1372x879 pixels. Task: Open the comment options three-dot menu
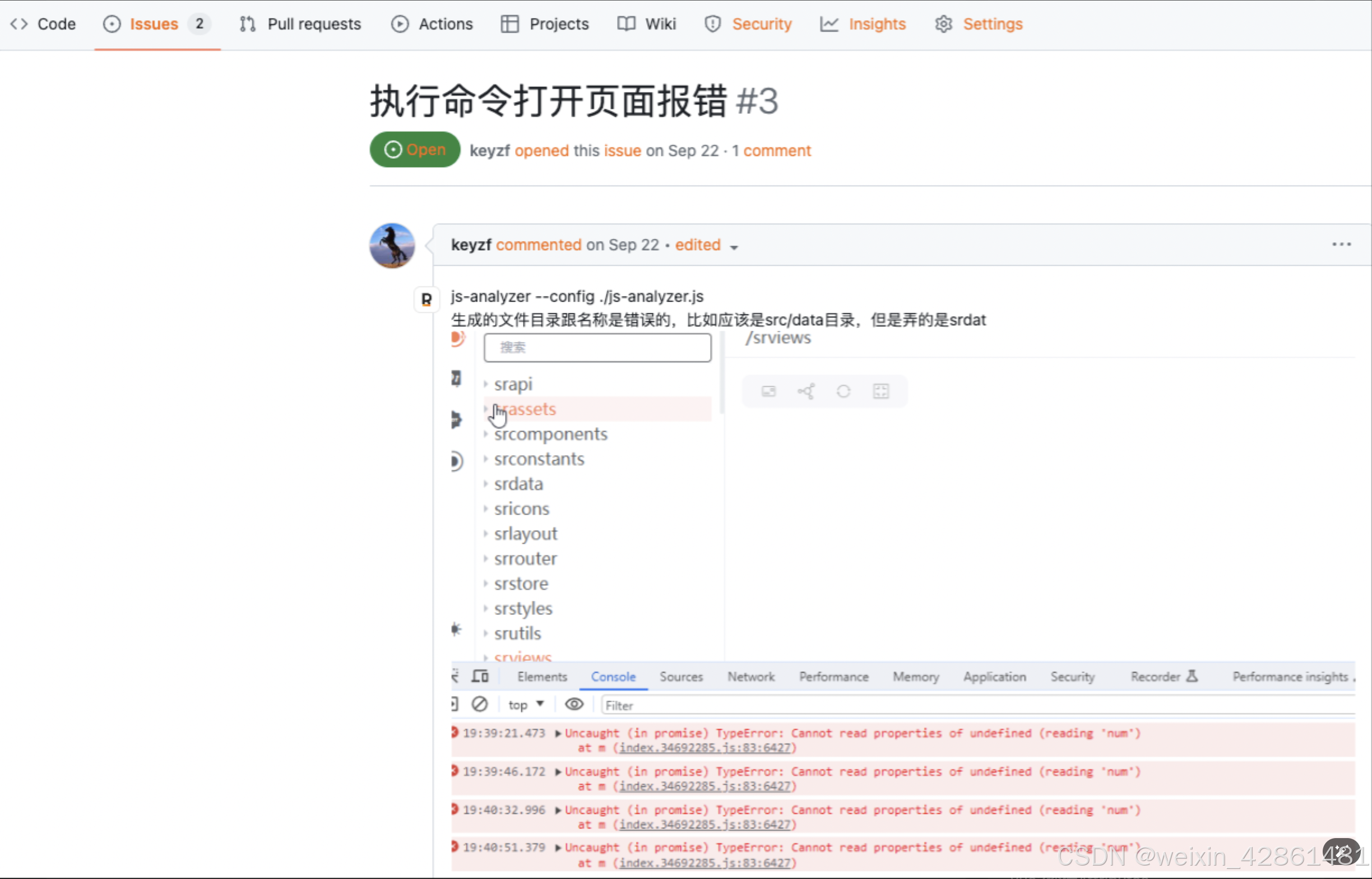[x=1341, y=244]
